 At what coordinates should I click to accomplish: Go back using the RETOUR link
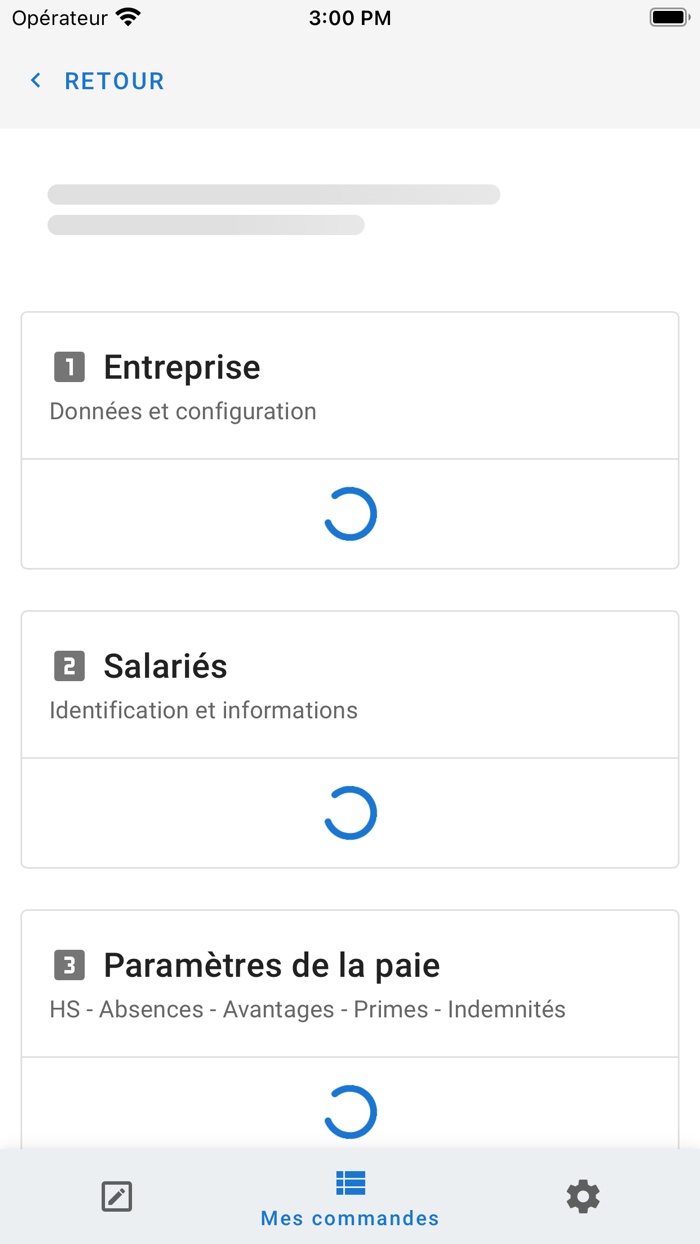pyautogui.click(x=114, y=81)
